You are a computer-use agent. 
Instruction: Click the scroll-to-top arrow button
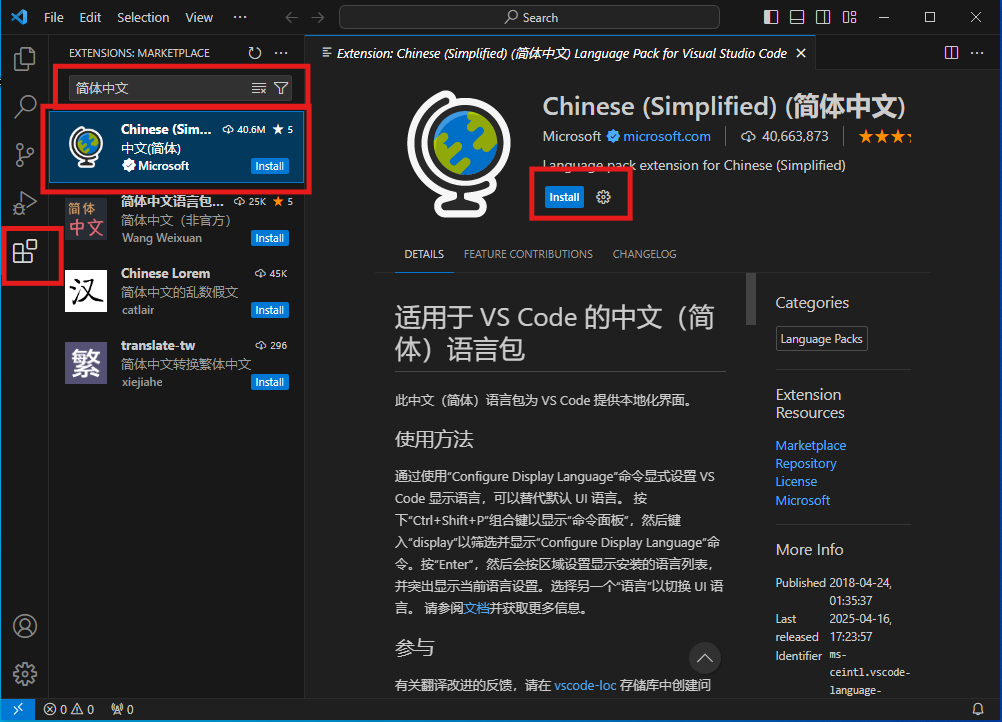click(x=705, y=658)
